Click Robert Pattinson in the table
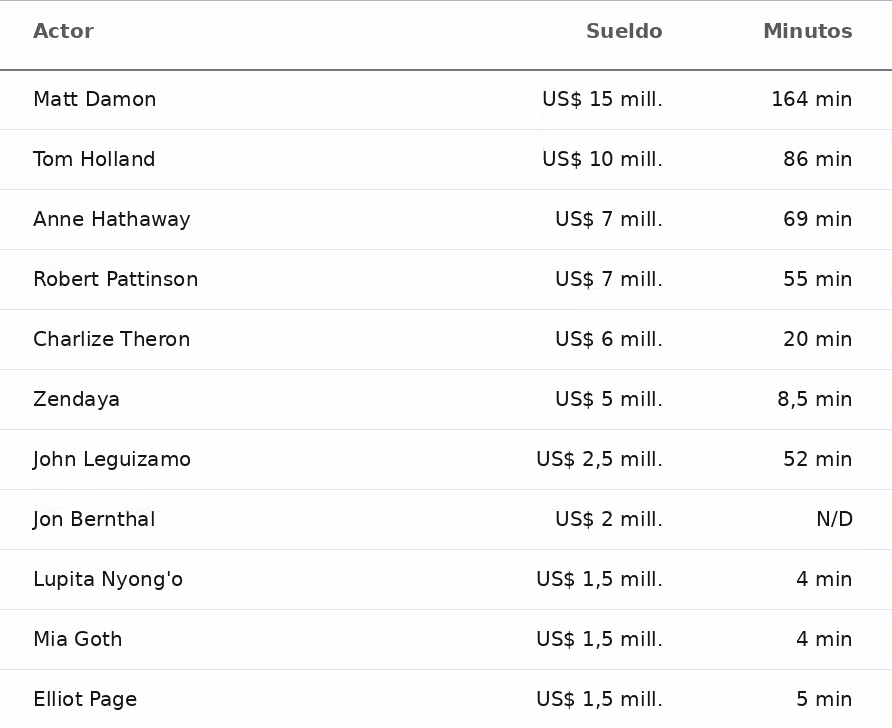The image size is (892, 728). point(115,279)
